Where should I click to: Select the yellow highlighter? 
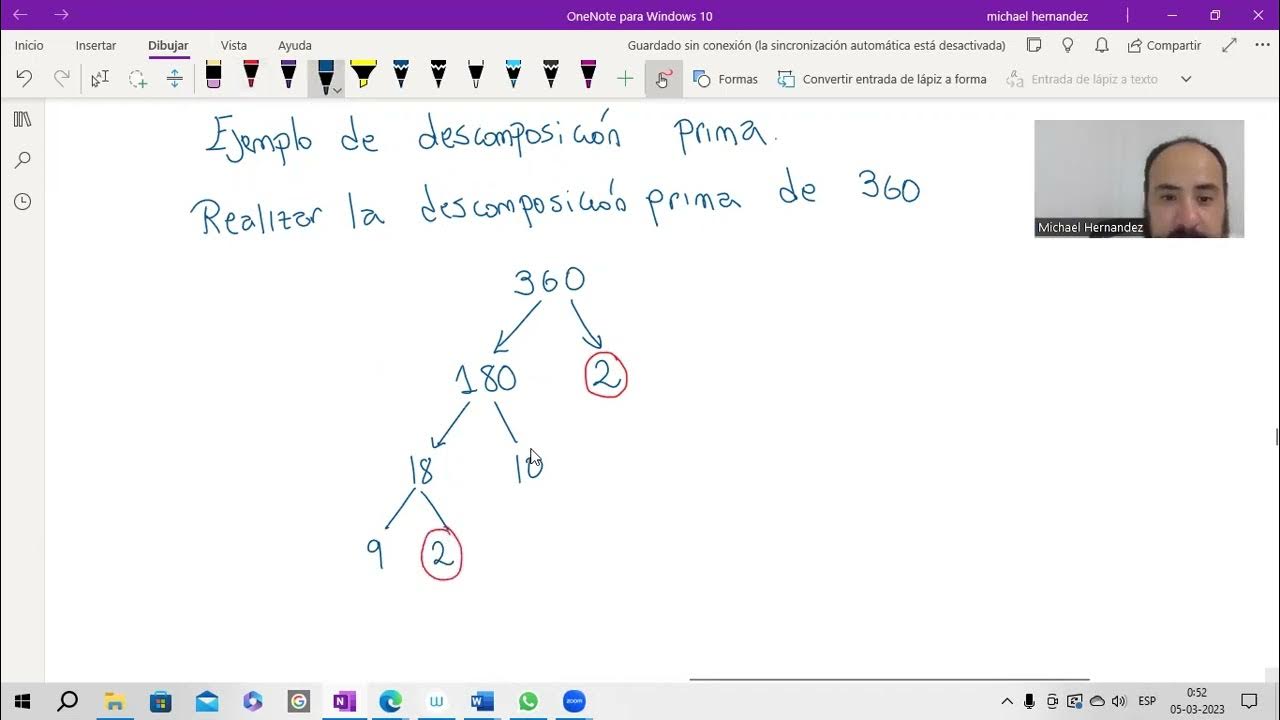[x=363, y=75]
